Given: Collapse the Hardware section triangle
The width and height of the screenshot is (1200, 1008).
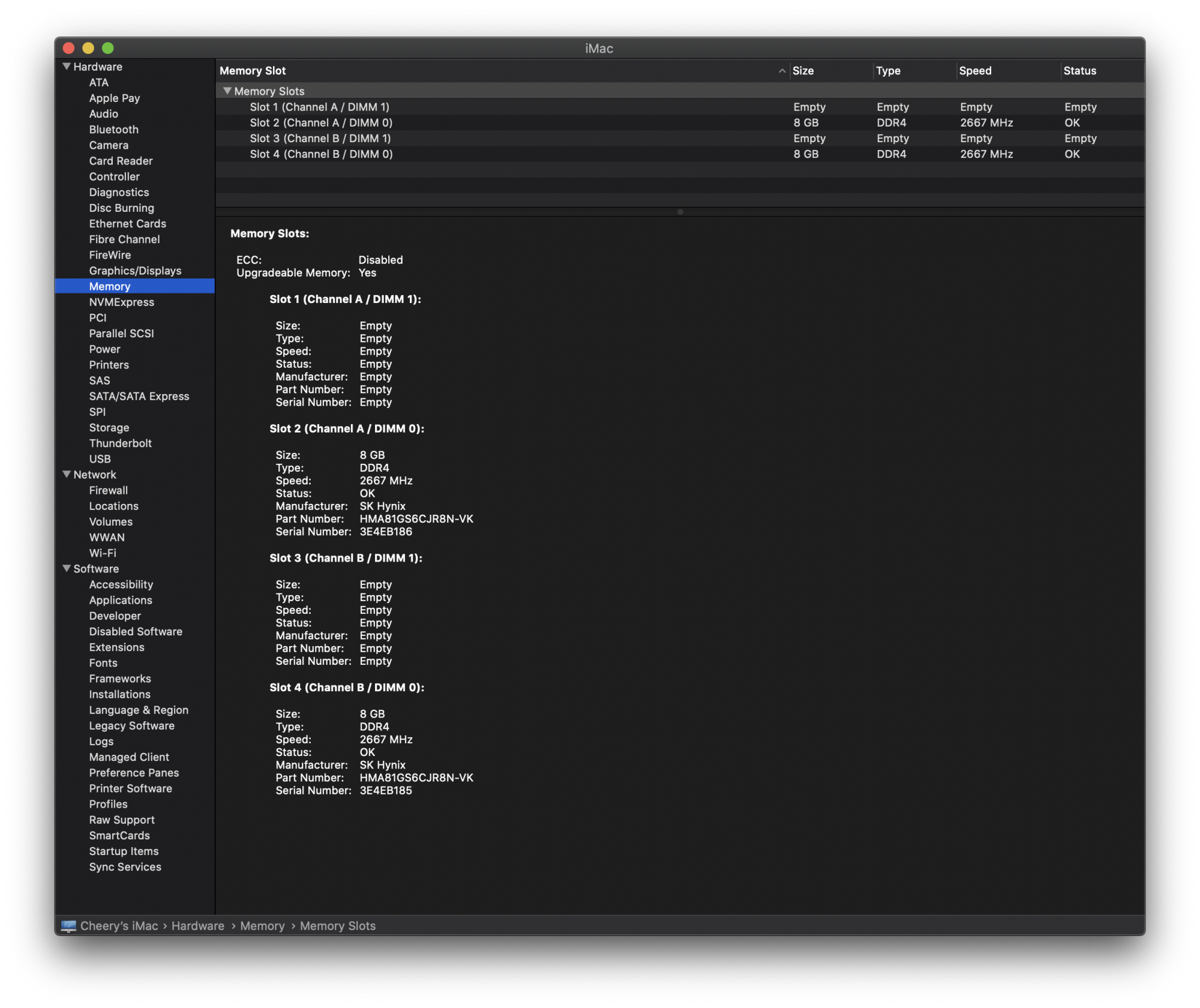Looking at the screenshot, I should [67, 67].
